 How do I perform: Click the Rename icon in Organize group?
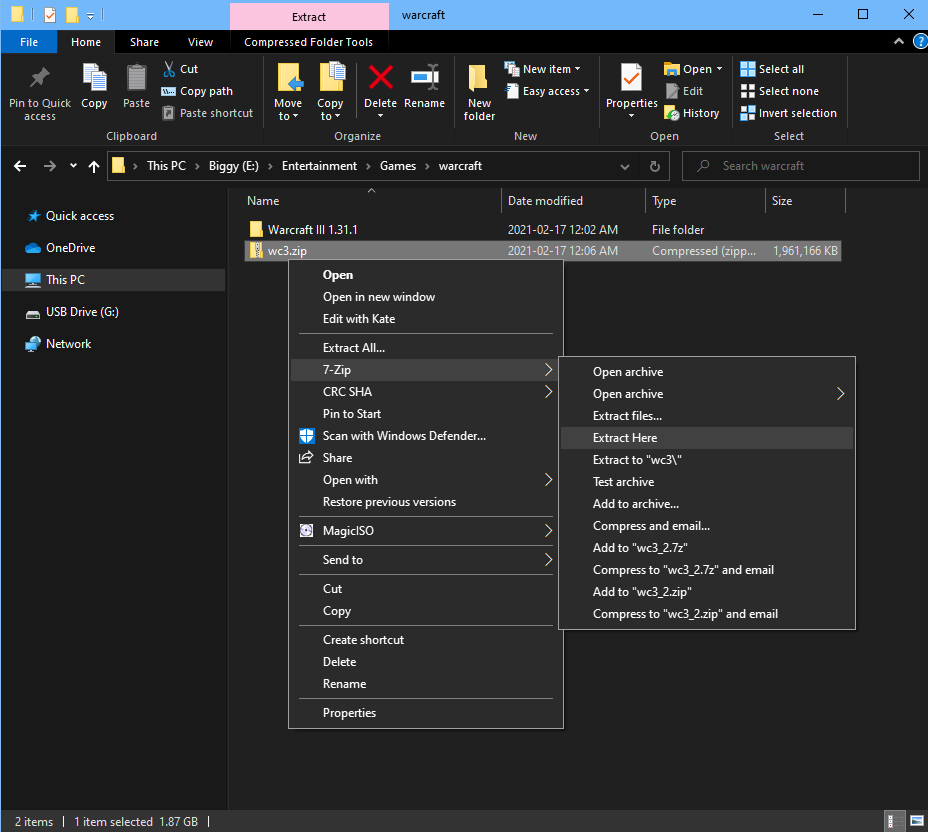click(425, 78)
